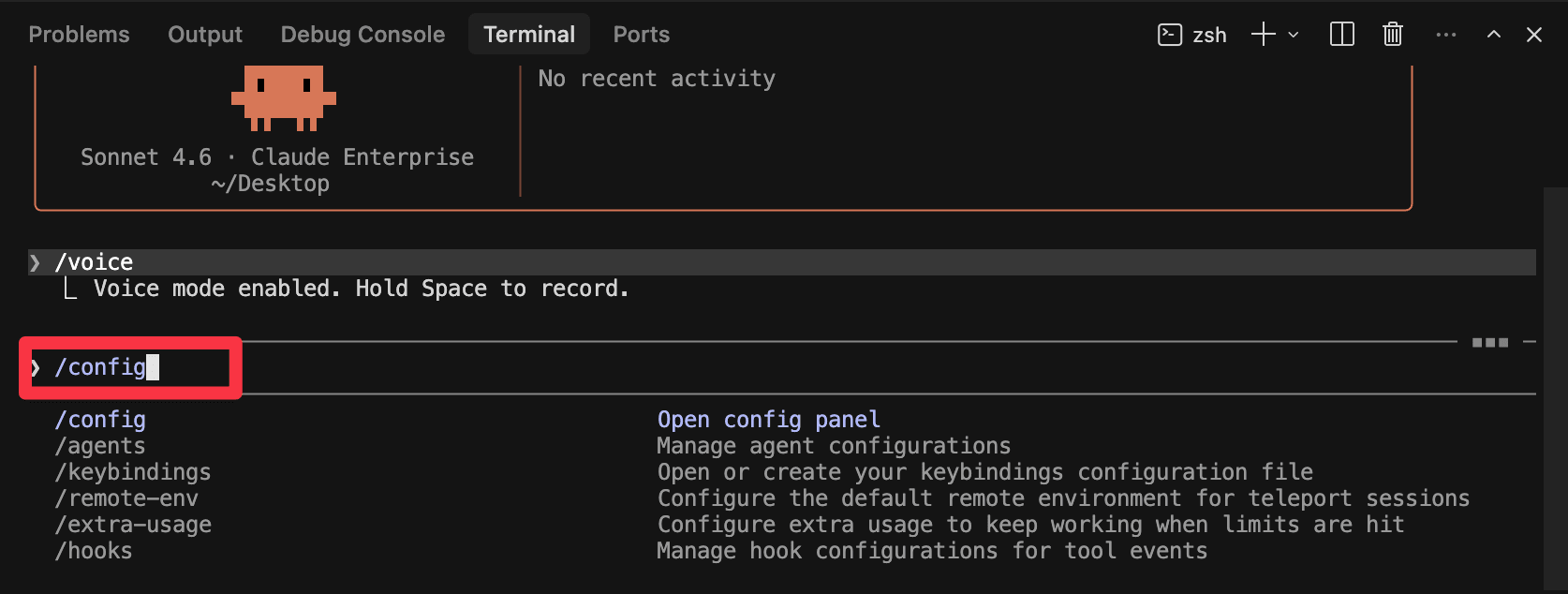Kill terminal with trash icon
Screen dimensions: 1568x594
[1392, 35]
